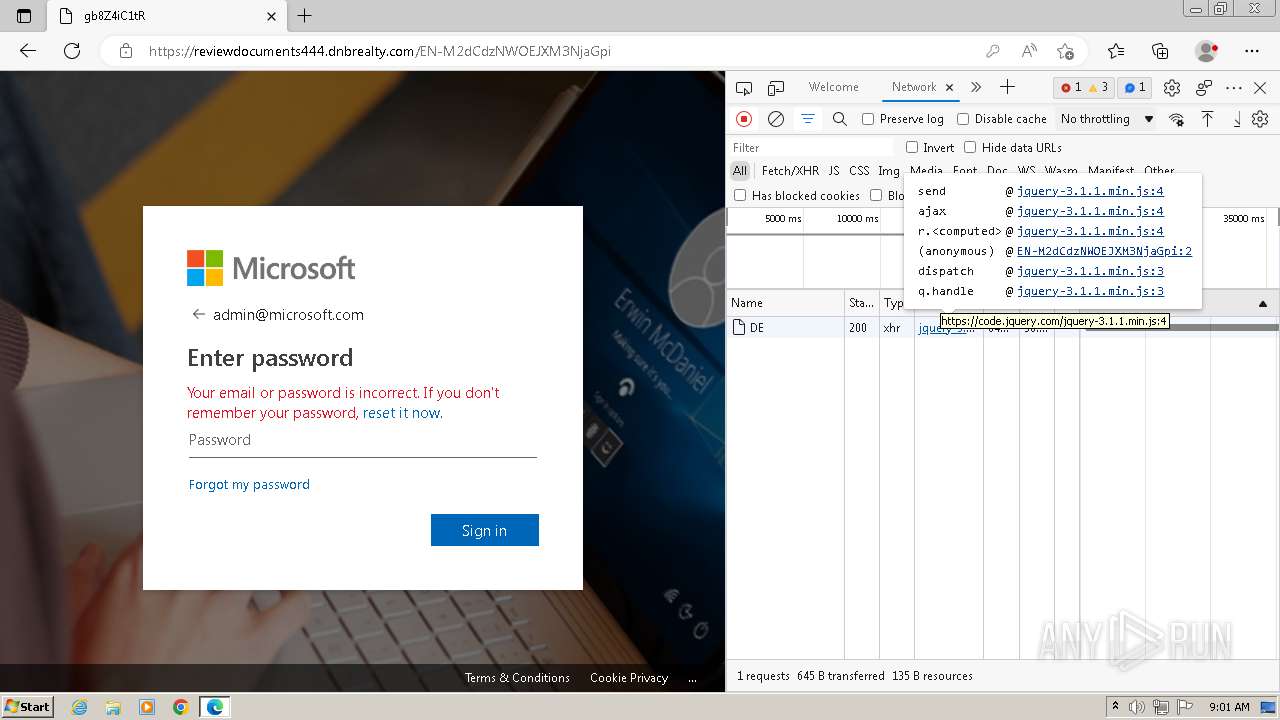Filter requests by CSS type
The height and width of the screenshot is (720, 1280).
click(859, 171)
